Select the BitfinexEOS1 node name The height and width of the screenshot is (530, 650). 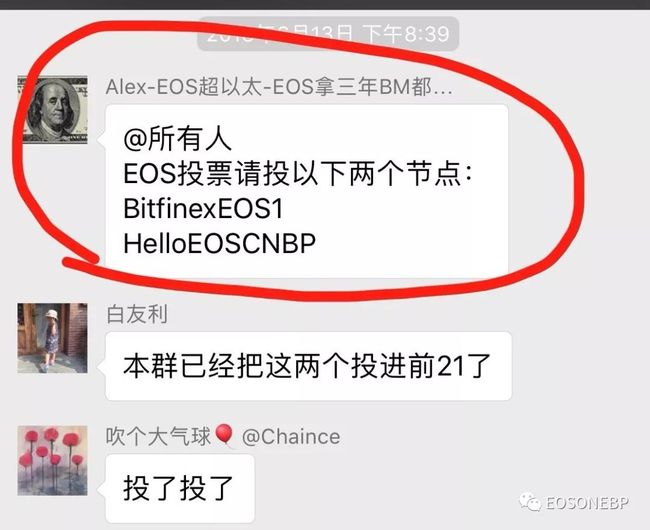203,208
